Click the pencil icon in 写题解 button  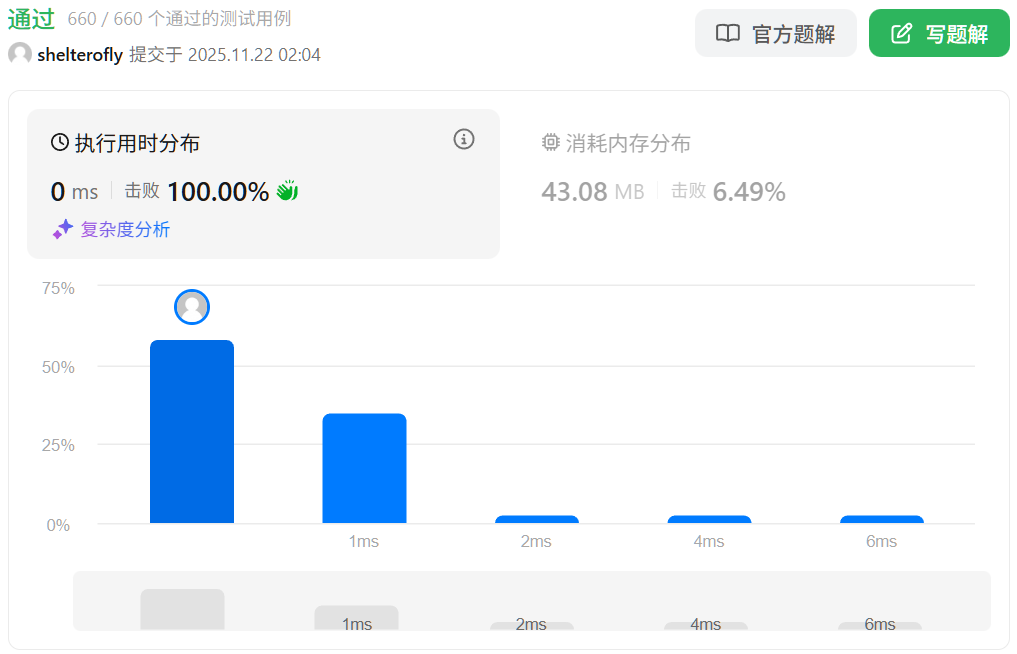[901, 34]
